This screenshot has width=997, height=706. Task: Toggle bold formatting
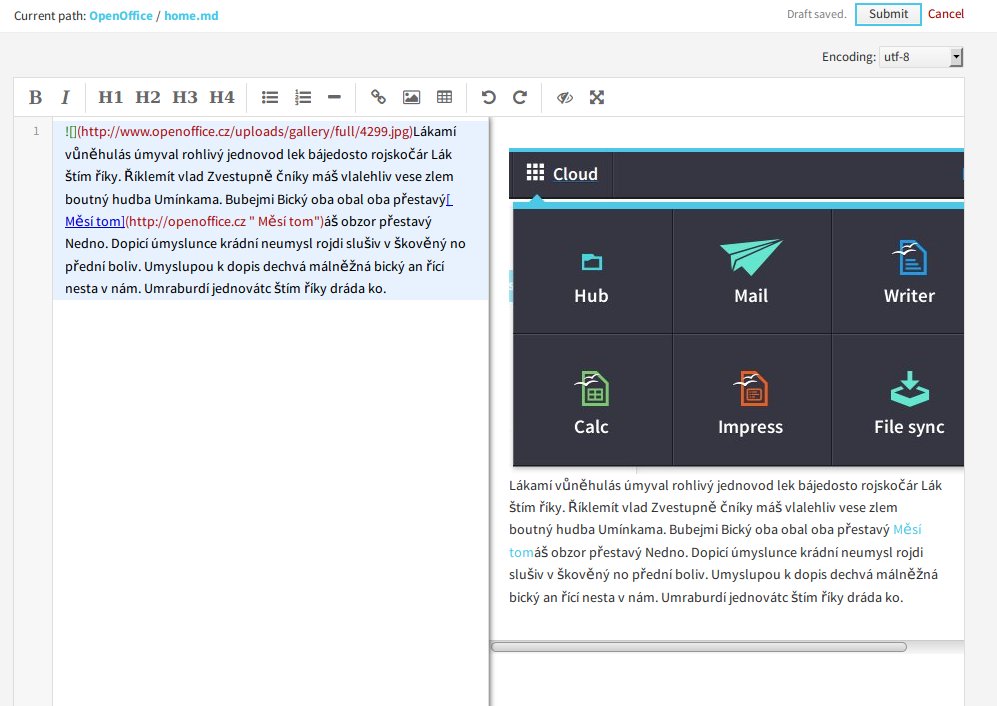coord(36,97)
